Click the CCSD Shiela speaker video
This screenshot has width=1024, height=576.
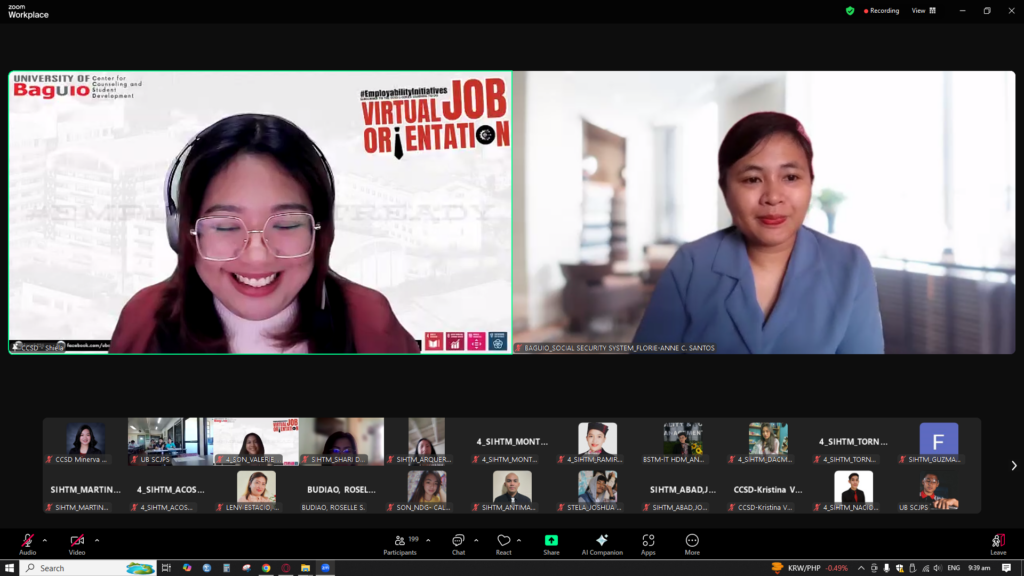(261, 212)
